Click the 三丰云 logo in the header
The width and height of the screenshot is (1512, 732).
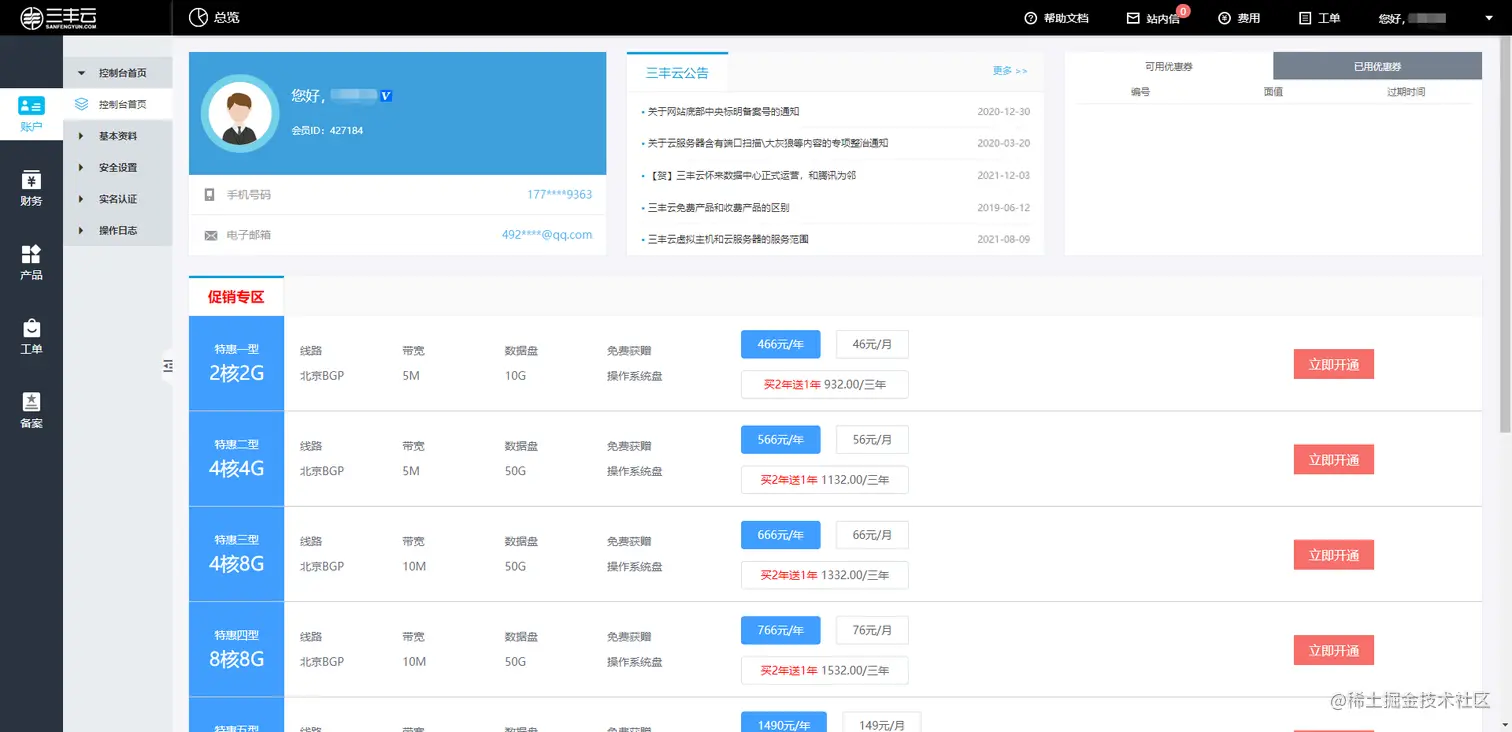click(59, 17)
